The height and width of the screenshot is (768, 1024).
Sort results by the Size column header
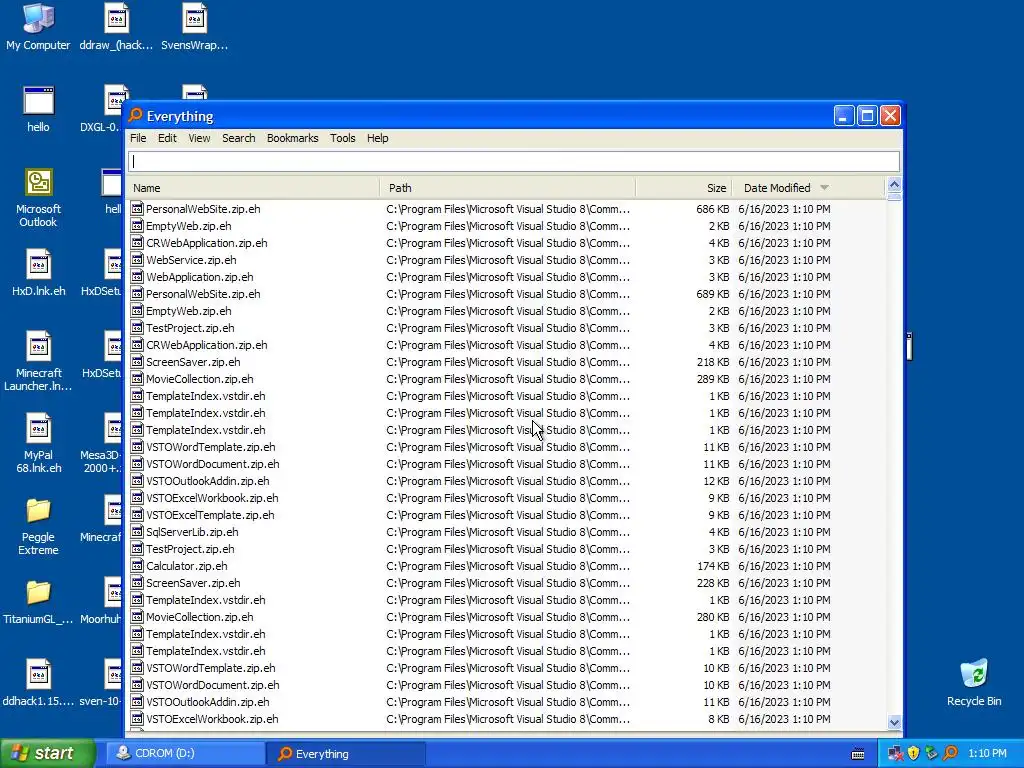(684, 187)
